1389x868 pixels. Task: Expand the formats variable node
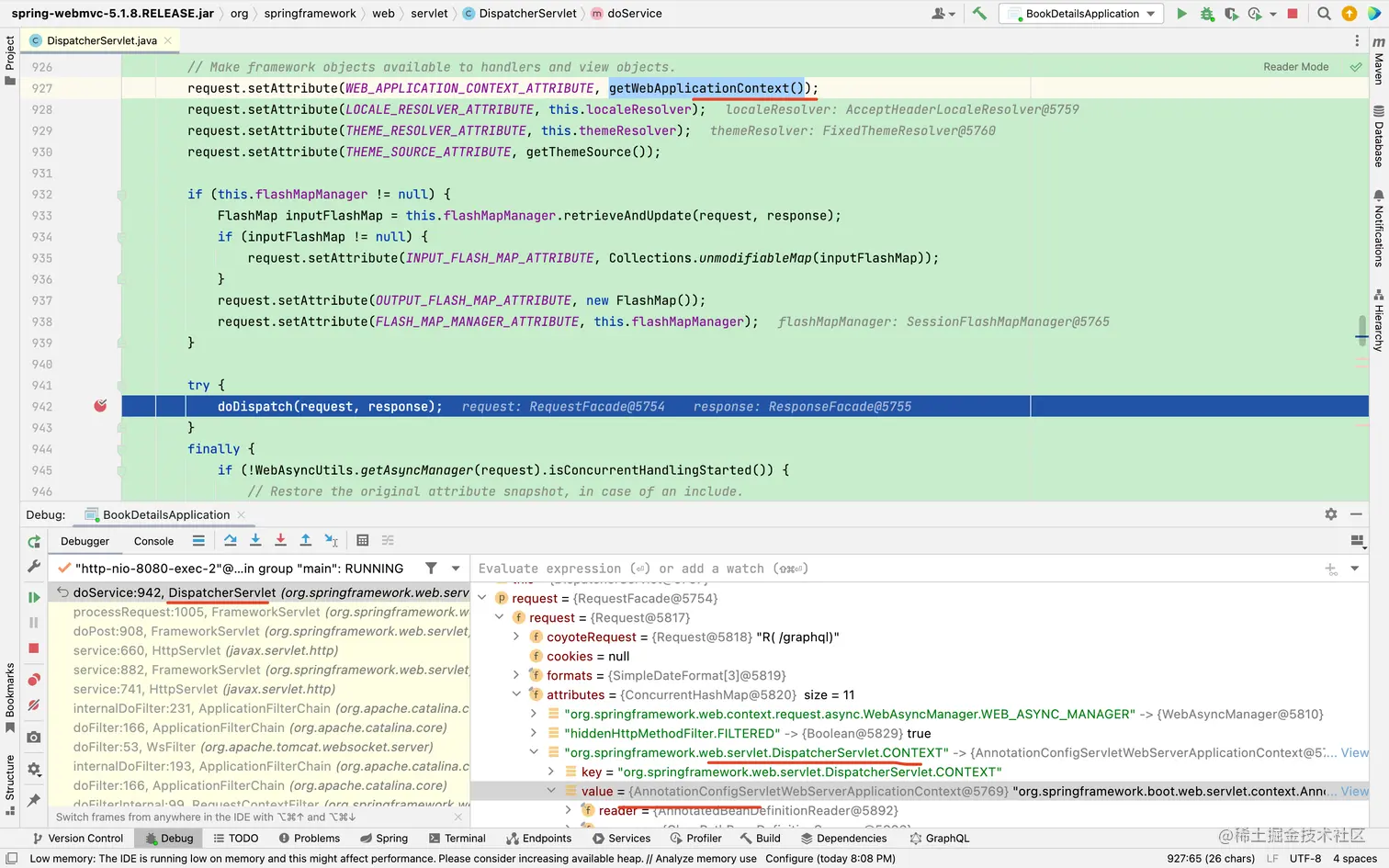pos(516,675)
